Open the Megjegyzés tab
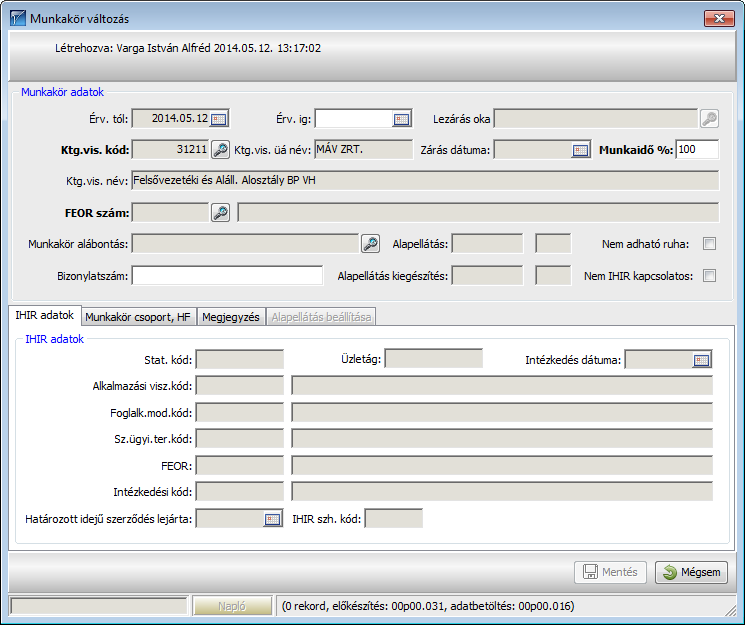Screen dimensions: 745x625 pyautogui.click(x=231, y=317)
